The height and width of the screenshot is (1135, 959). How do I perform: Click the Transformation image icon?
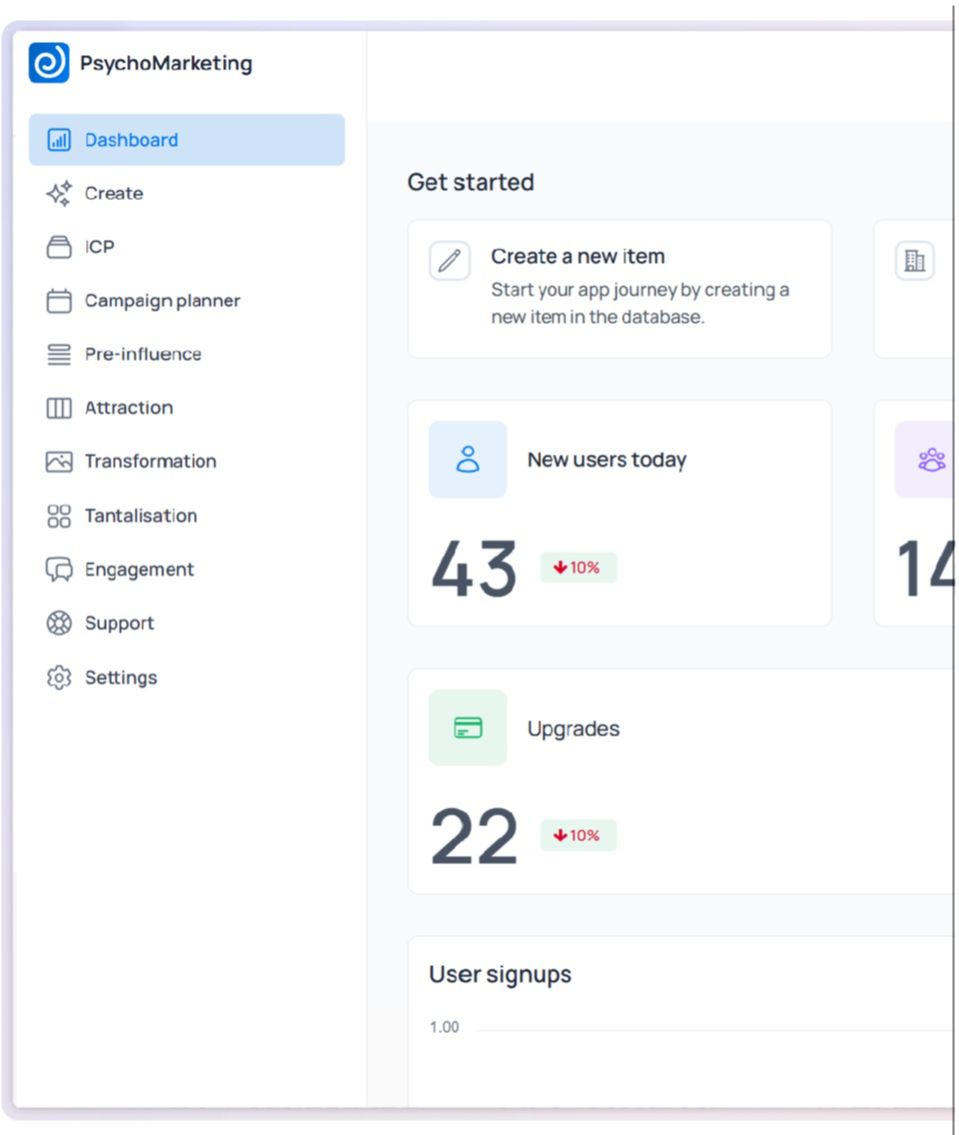[59, 461]
